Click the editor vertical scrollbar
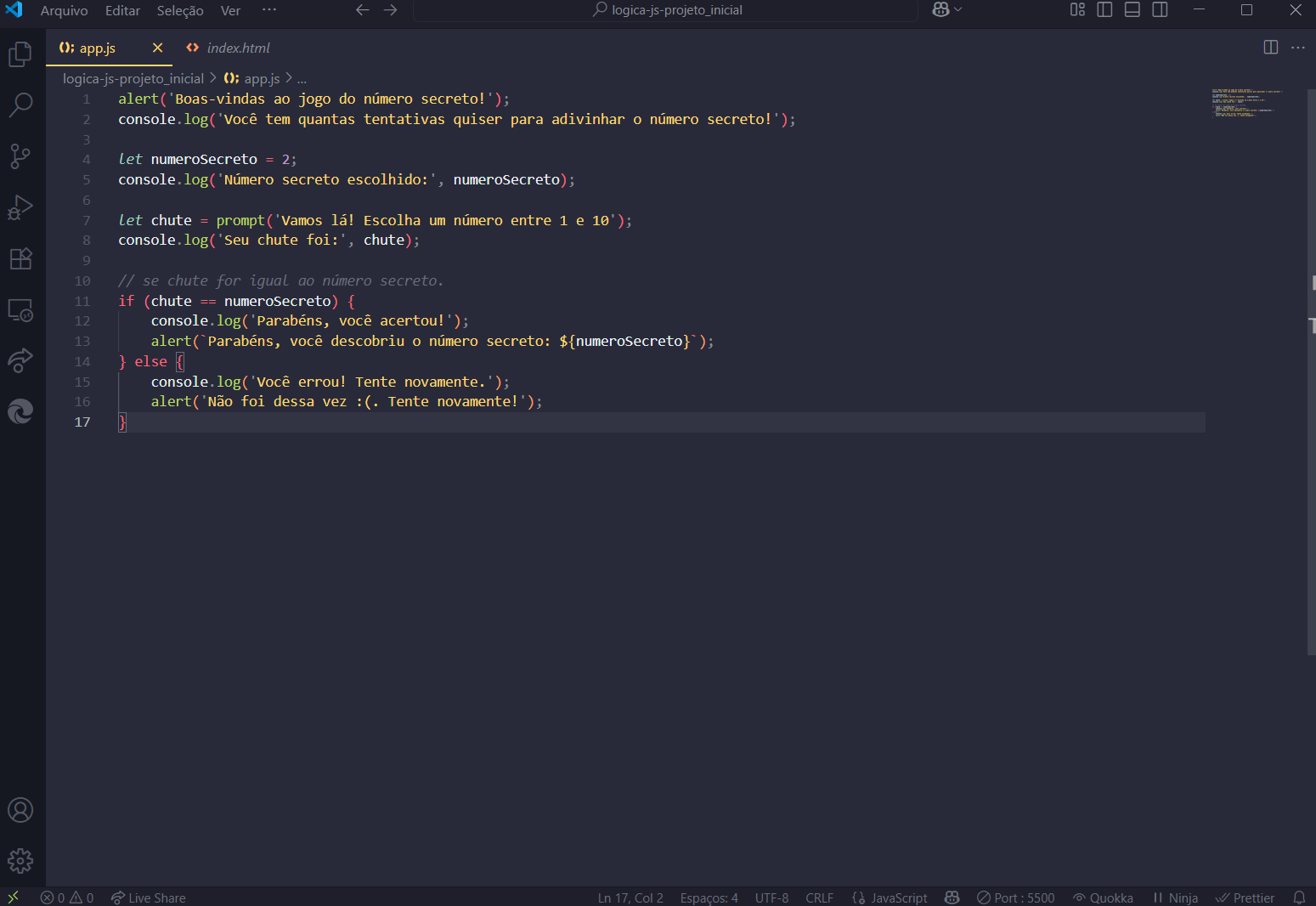The width and height of the screenshot is (1316, 906). pos(1312,371)
